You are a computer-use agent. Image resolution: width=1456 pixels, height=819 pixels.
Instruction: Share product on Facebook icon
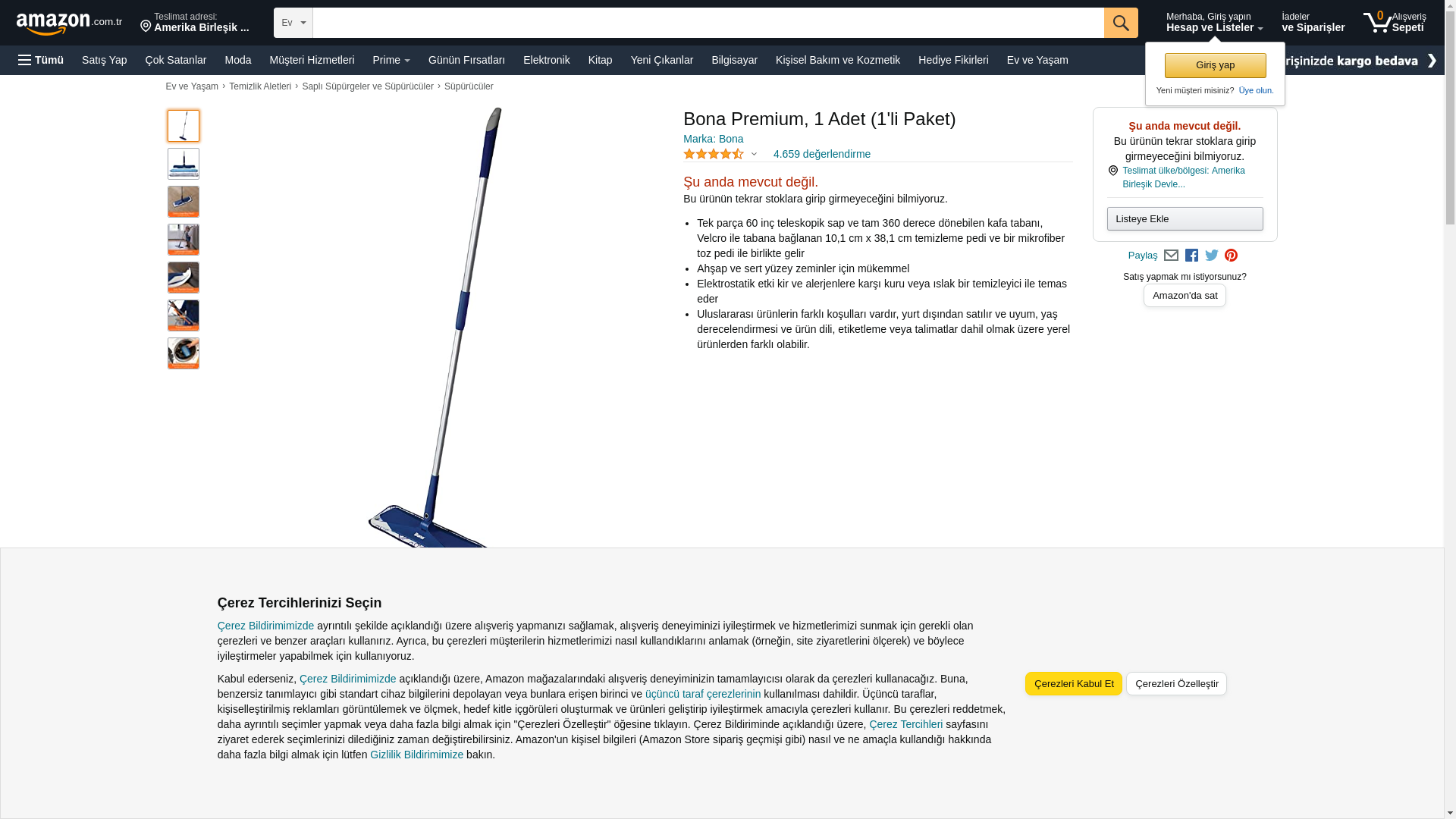point(1191,256)
